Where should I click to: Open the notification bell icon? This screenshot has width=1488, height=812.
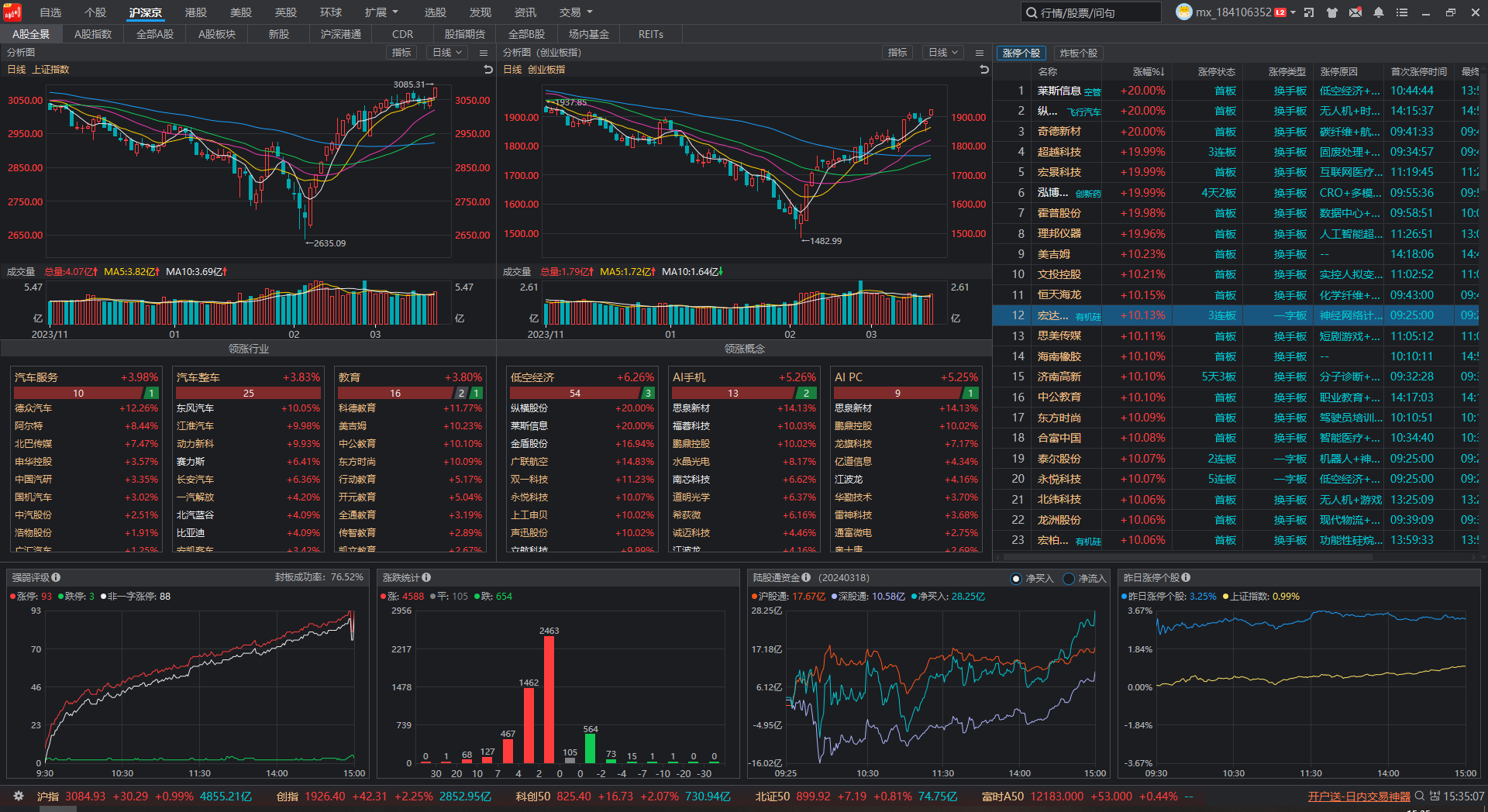coord(1379,12)
